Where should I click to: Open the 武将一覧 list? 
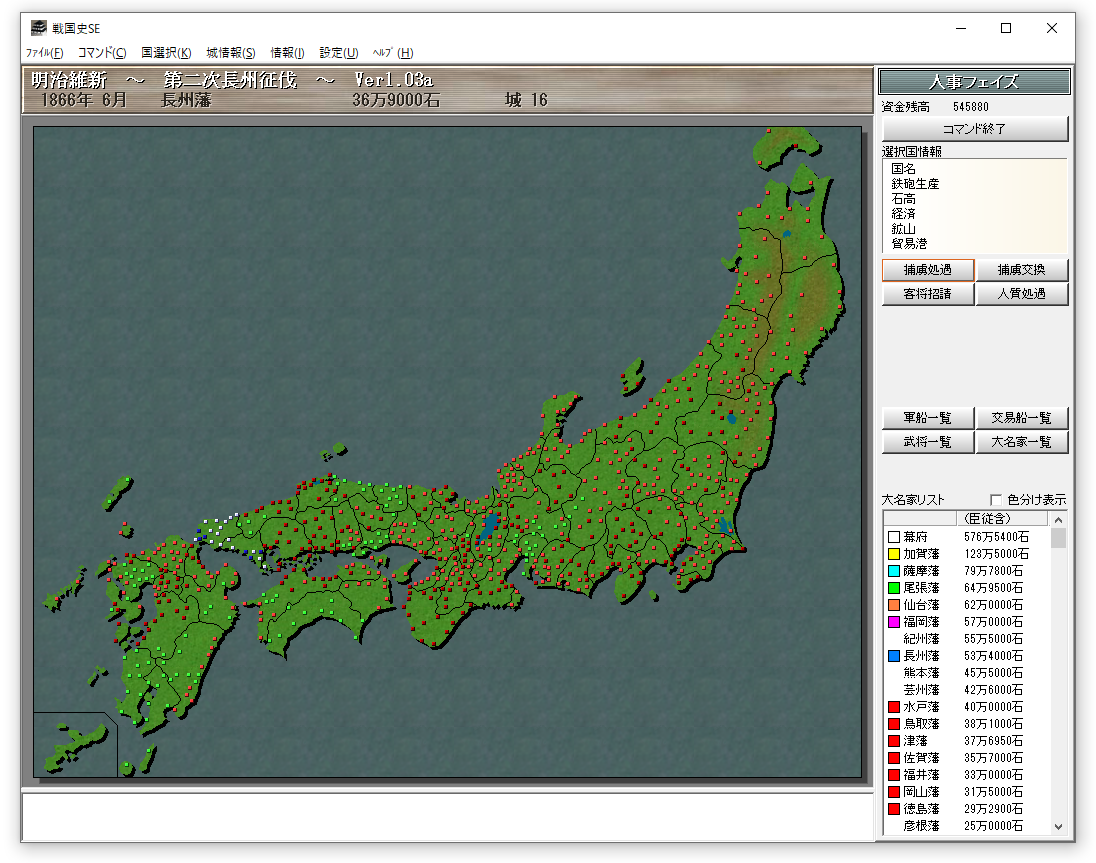coord(927,442)
